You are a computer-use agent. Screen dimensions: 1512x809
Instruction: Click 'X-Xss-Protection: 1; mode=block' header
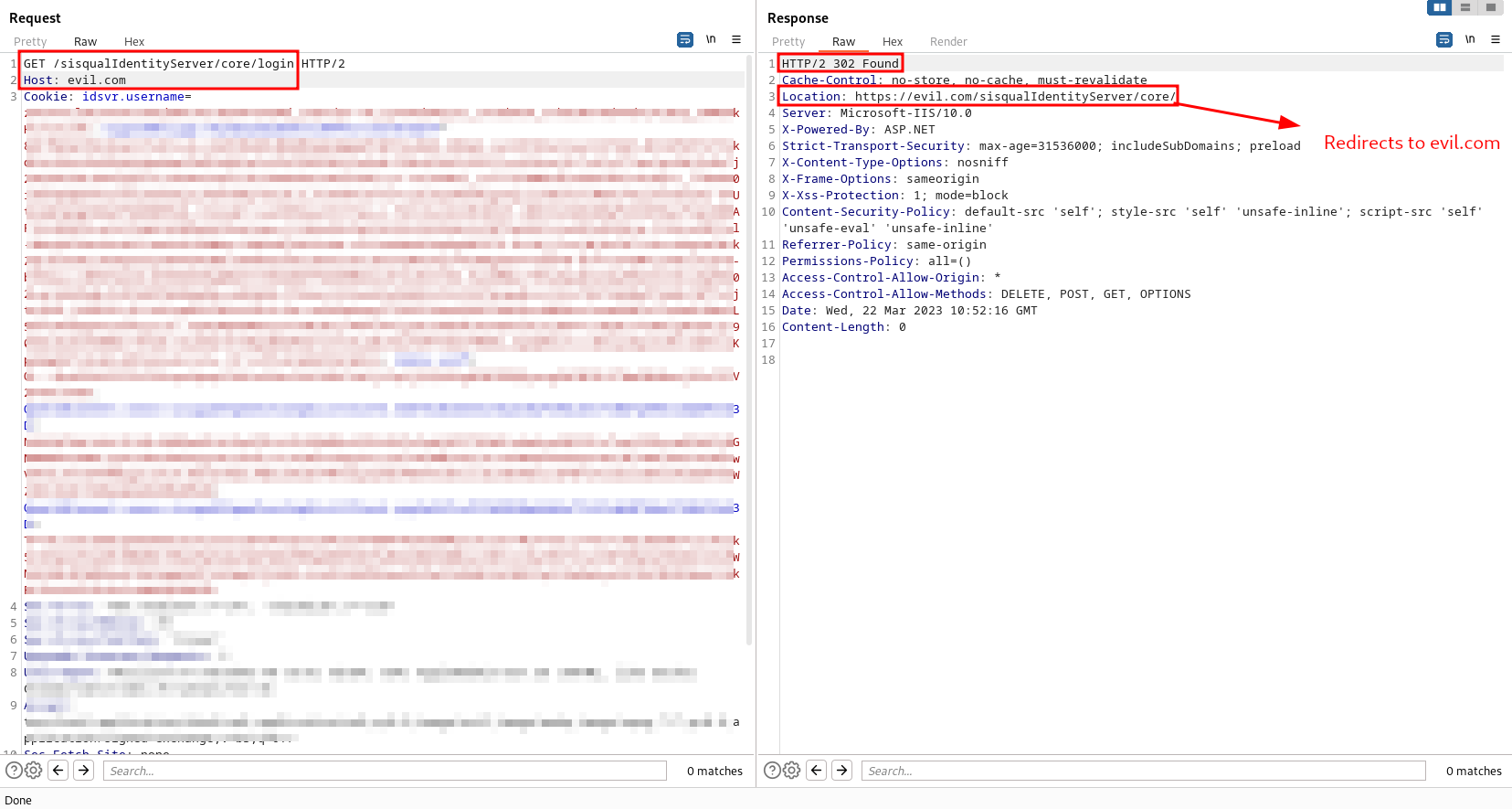(x=895, y=196)
